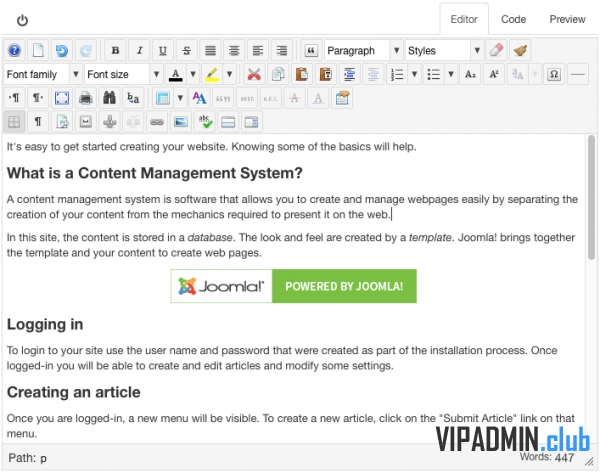
Task: Click the grayed-out redo arrow
Action: [86, 50]
